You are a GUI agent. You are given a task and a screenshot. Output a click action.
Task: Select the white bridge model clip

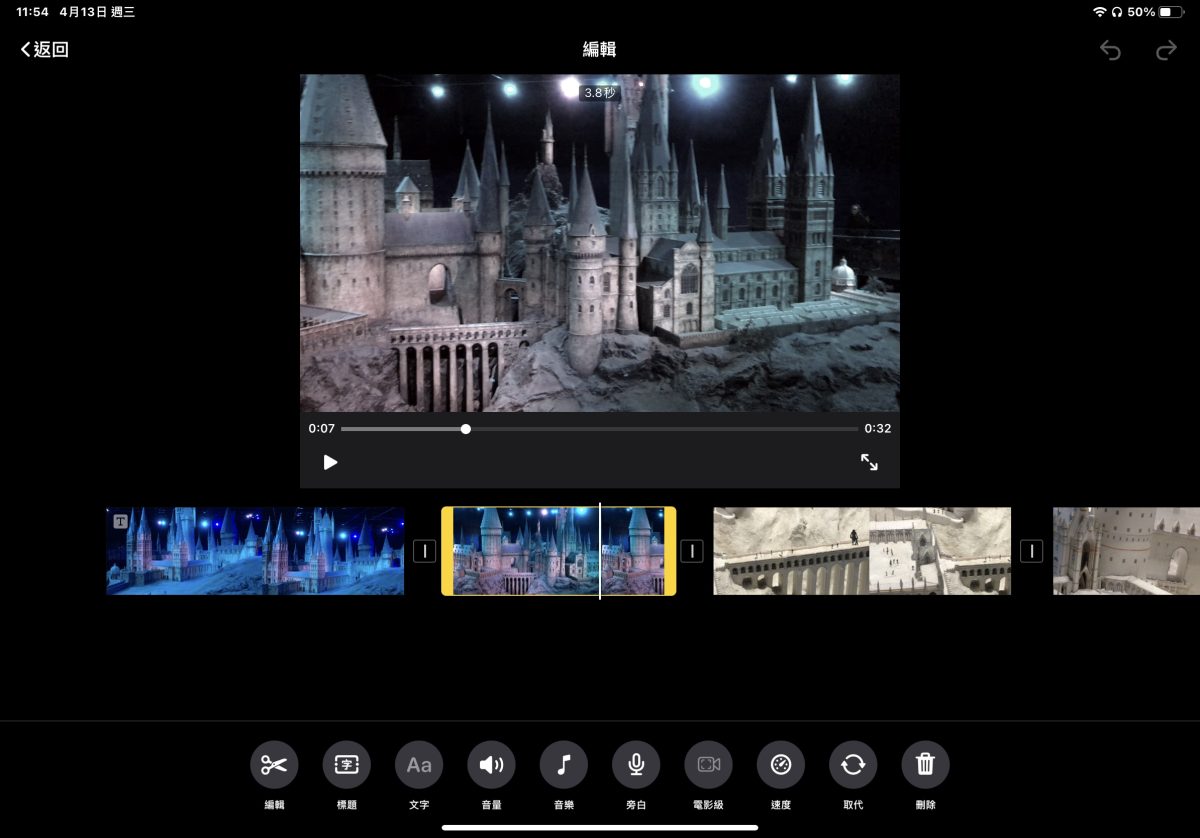pos(862,551)
